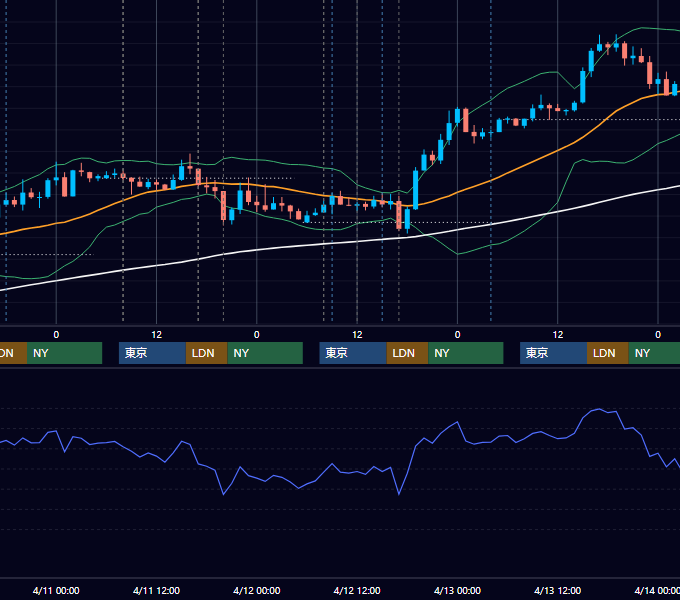Click the tall blue breakout candle after 4/12 LDN

click(x=415, y=190)
